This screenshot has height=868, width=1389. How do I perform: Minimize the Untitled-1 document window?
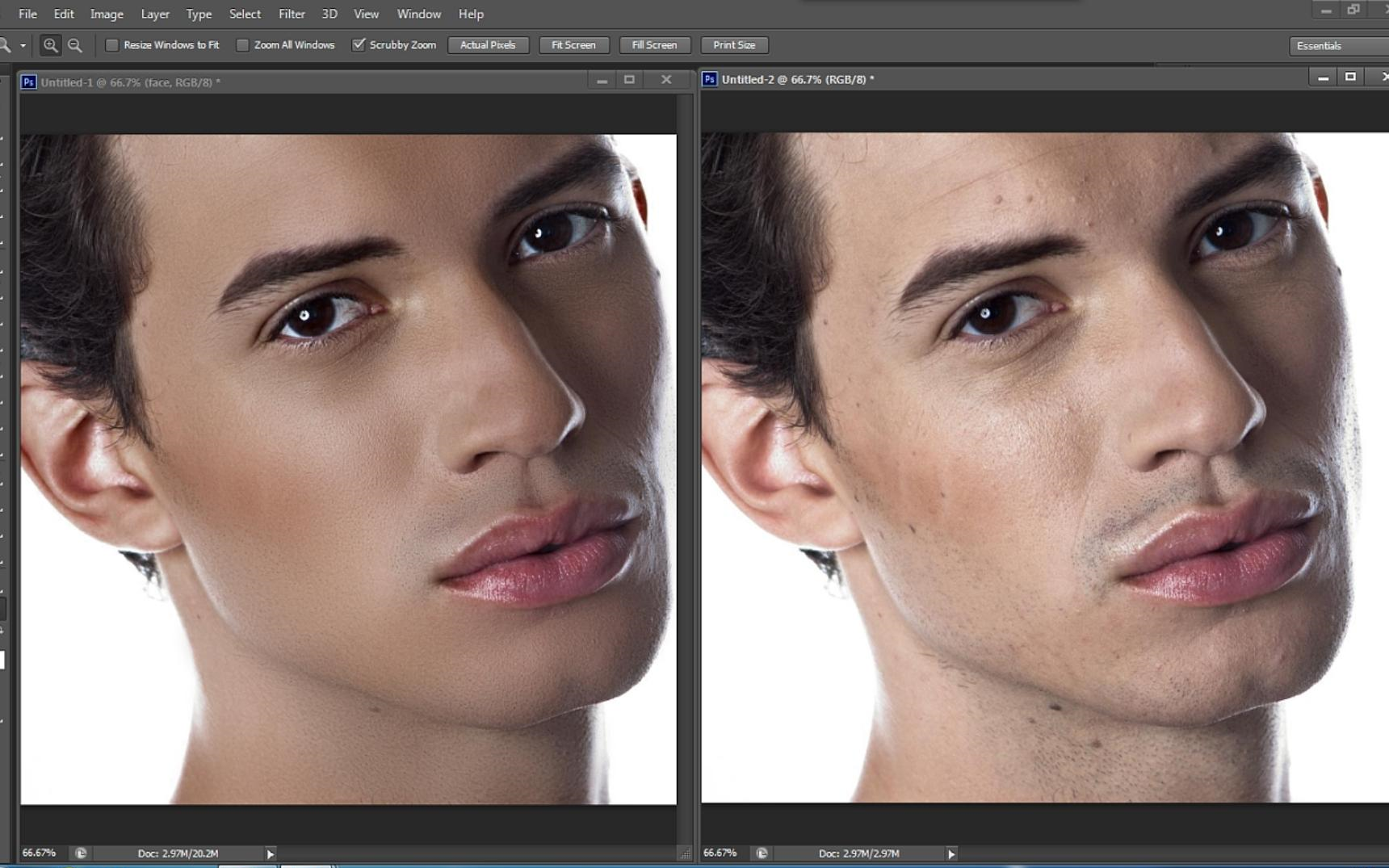tap(602, 80)
